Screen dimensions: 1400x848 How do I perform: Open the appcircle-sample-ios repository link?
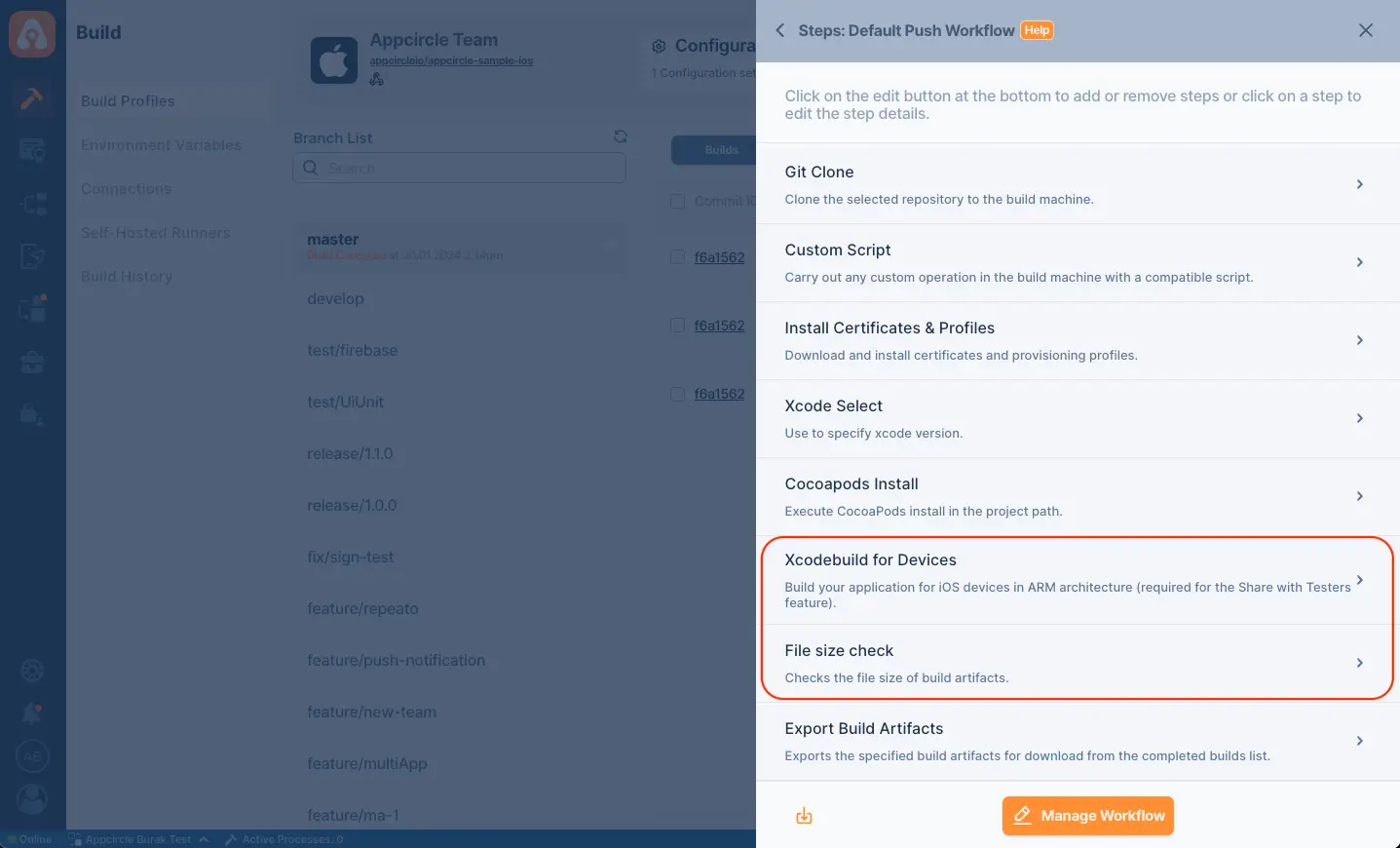pos(451,60)
